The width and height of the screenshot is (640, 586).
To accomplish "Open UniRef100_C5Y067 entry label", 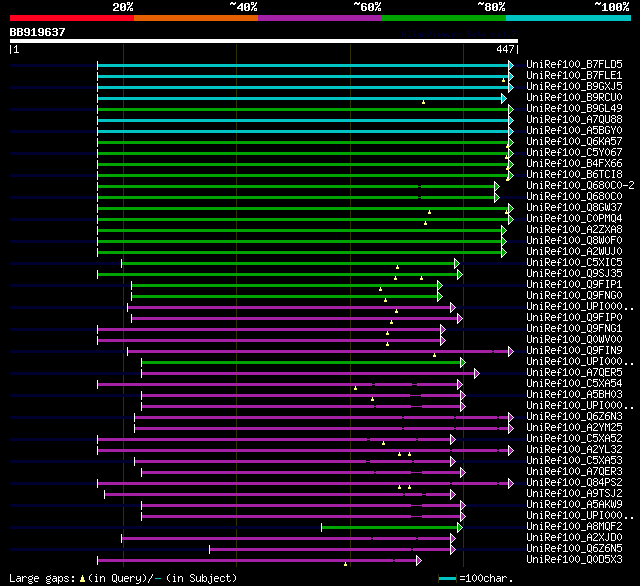I will (574, 153).
